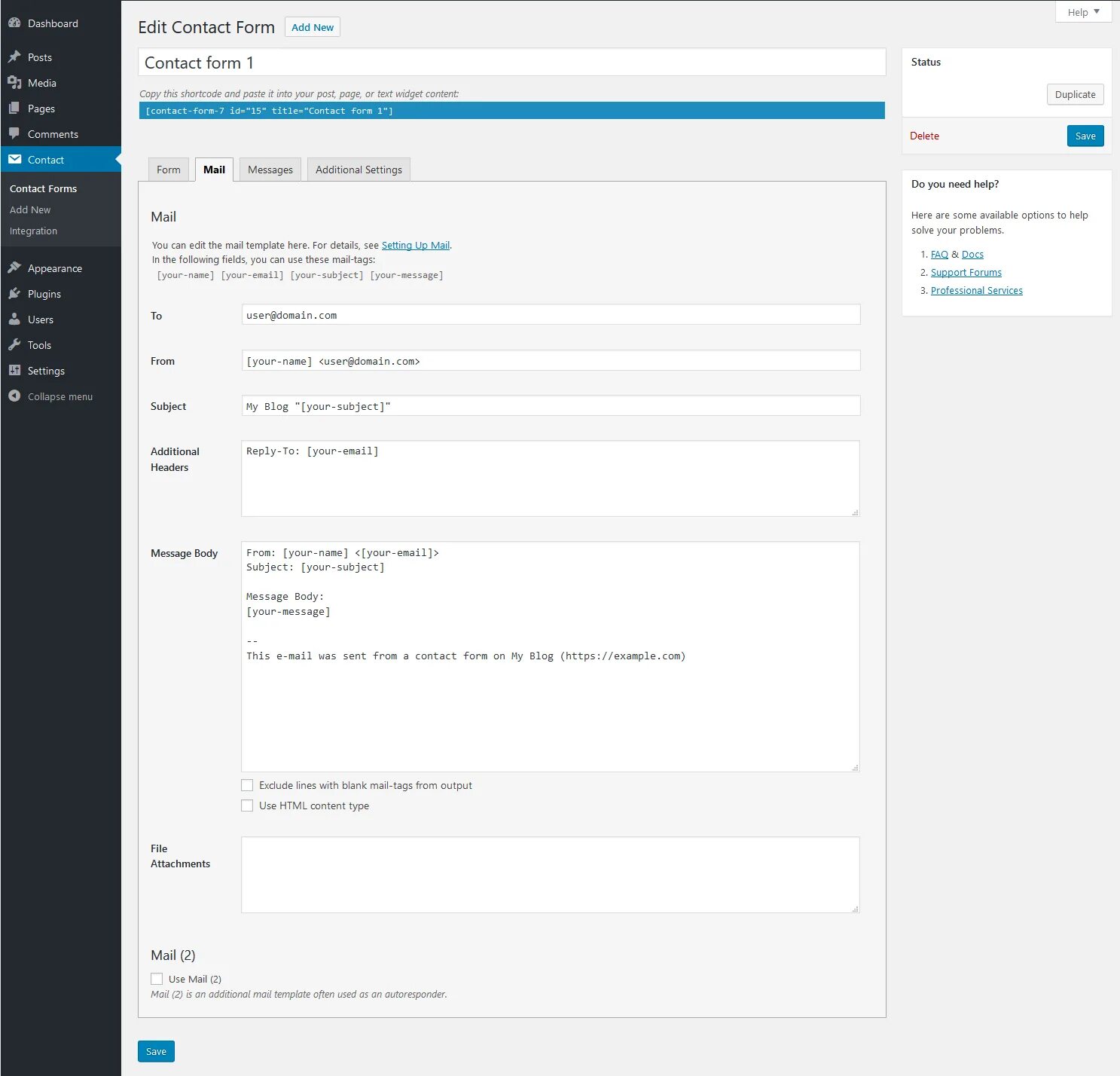Click the Pages document icon
The image size is (1120, 1076).
point(14,109)
